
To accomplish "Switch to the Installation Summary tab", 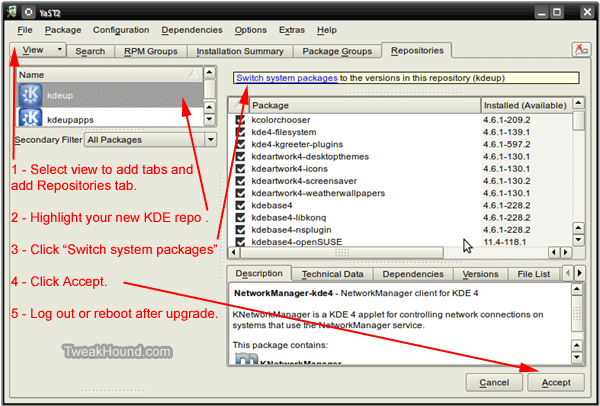I will (240, 51).
